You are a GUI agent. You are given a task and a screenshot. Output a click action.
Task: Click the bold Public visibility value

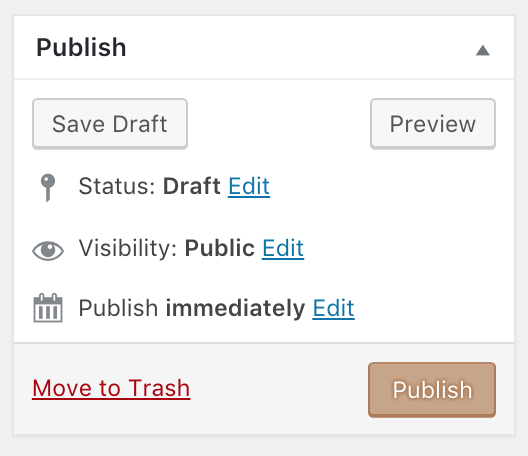pyautogui.click(x=220, y=248)
